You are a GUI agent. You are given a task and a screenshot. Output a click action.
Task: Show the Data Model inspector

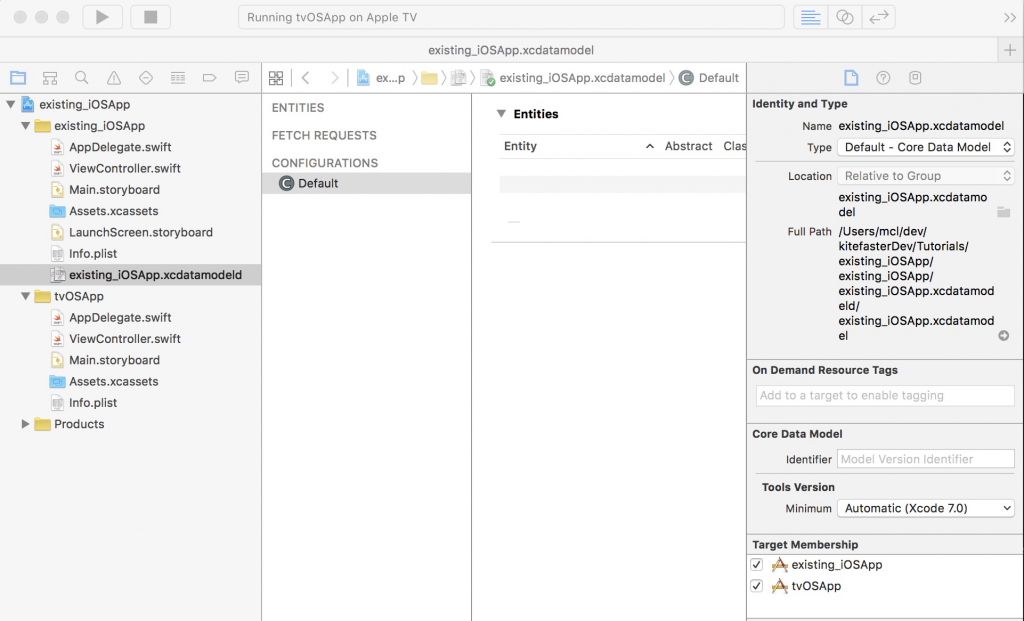[x=915, y=78]
